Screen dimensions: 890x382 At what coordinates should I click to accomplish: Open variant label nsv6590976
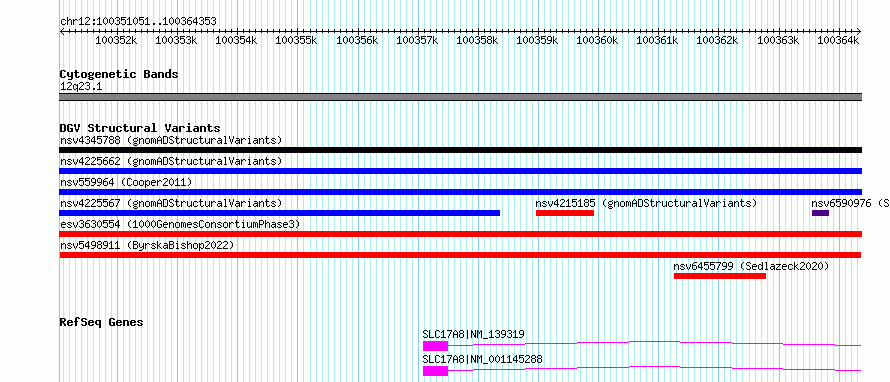click(850, 203)
